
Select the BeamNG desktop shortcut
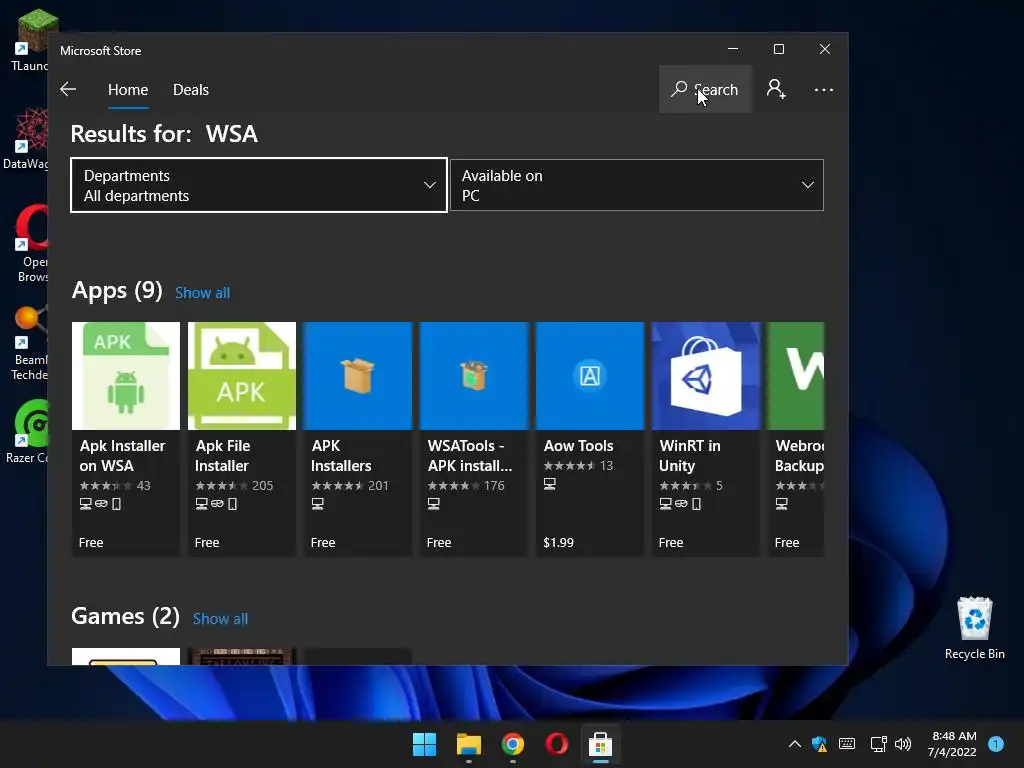[x=30, y=343]
